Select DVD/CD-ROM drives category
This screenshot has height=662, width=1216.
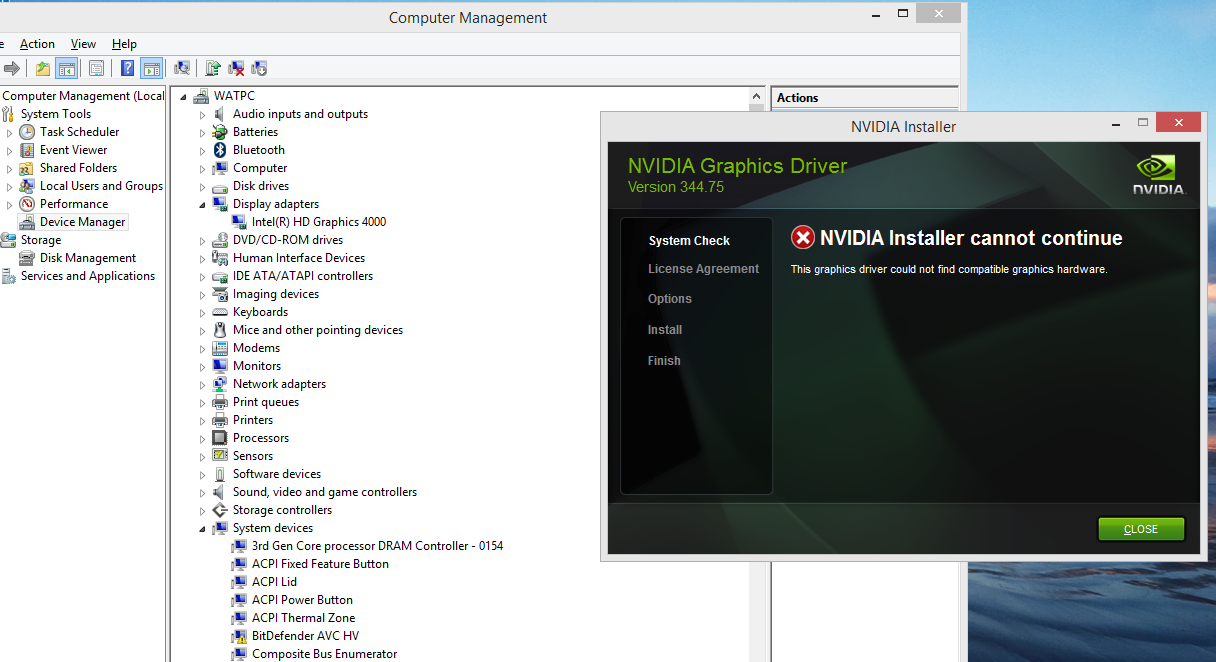(288, 240)
